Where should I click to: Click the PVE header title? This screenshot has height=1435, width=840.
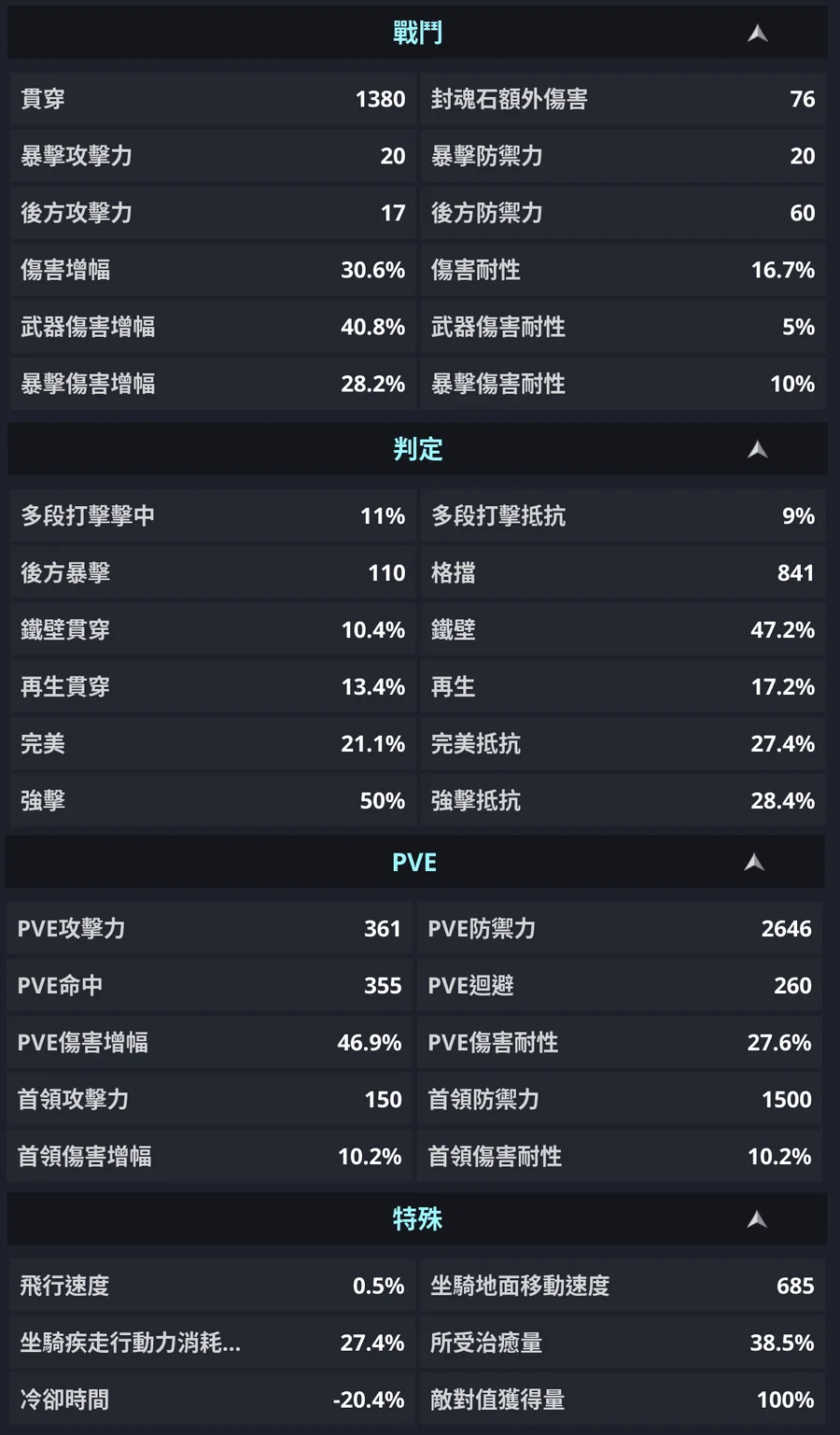pos(414,863)
